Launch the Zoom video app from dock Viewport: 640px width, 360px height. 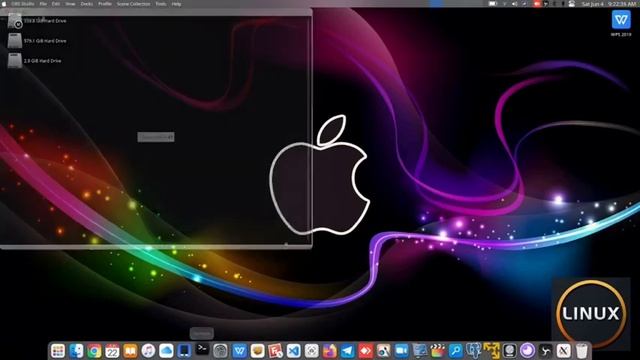pos(401,351)
